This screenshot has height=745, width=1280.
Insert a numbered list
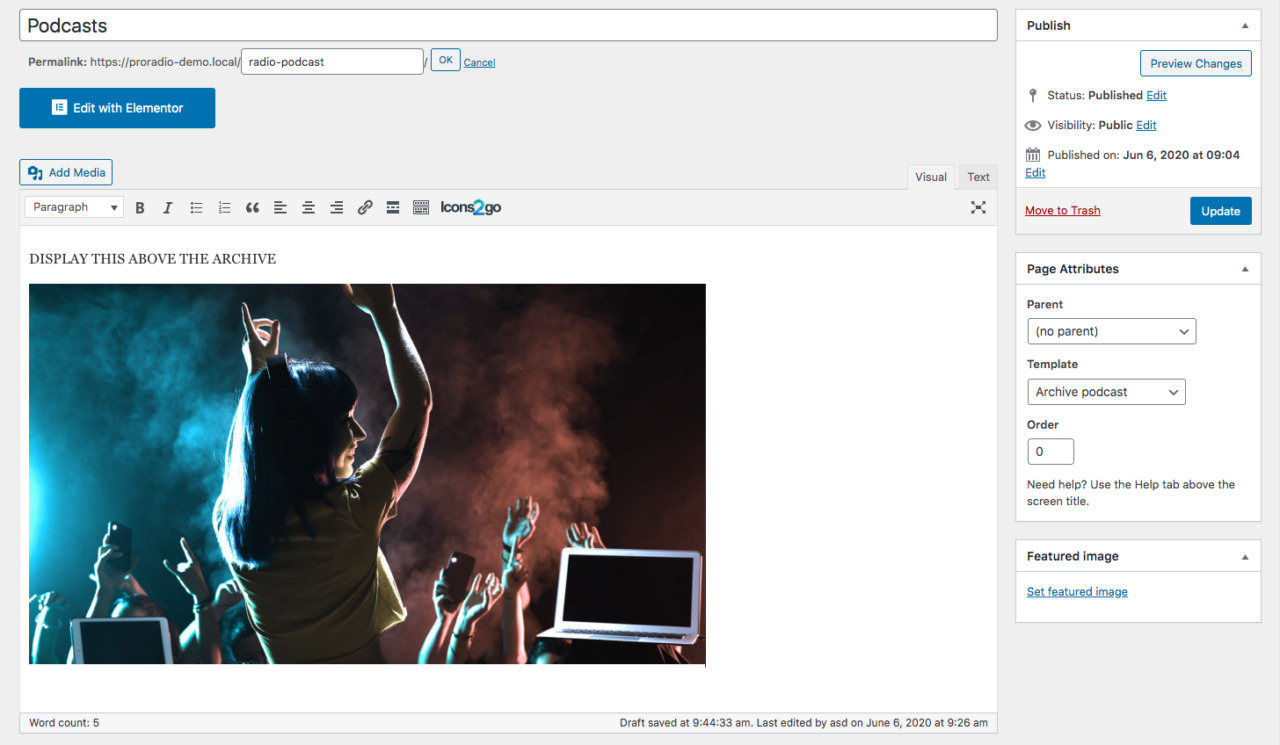point(224,207)
